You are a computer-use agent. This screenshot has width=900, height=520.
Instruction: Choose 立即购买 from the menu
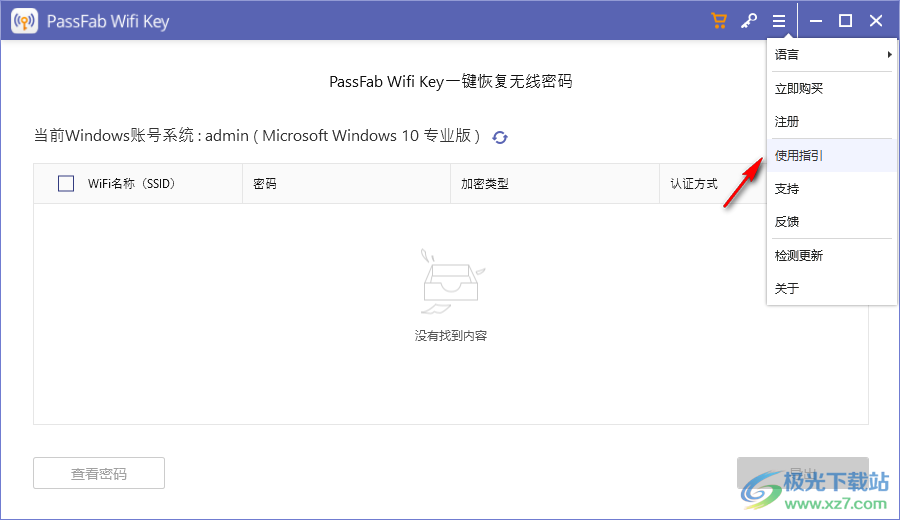point(832,88)
